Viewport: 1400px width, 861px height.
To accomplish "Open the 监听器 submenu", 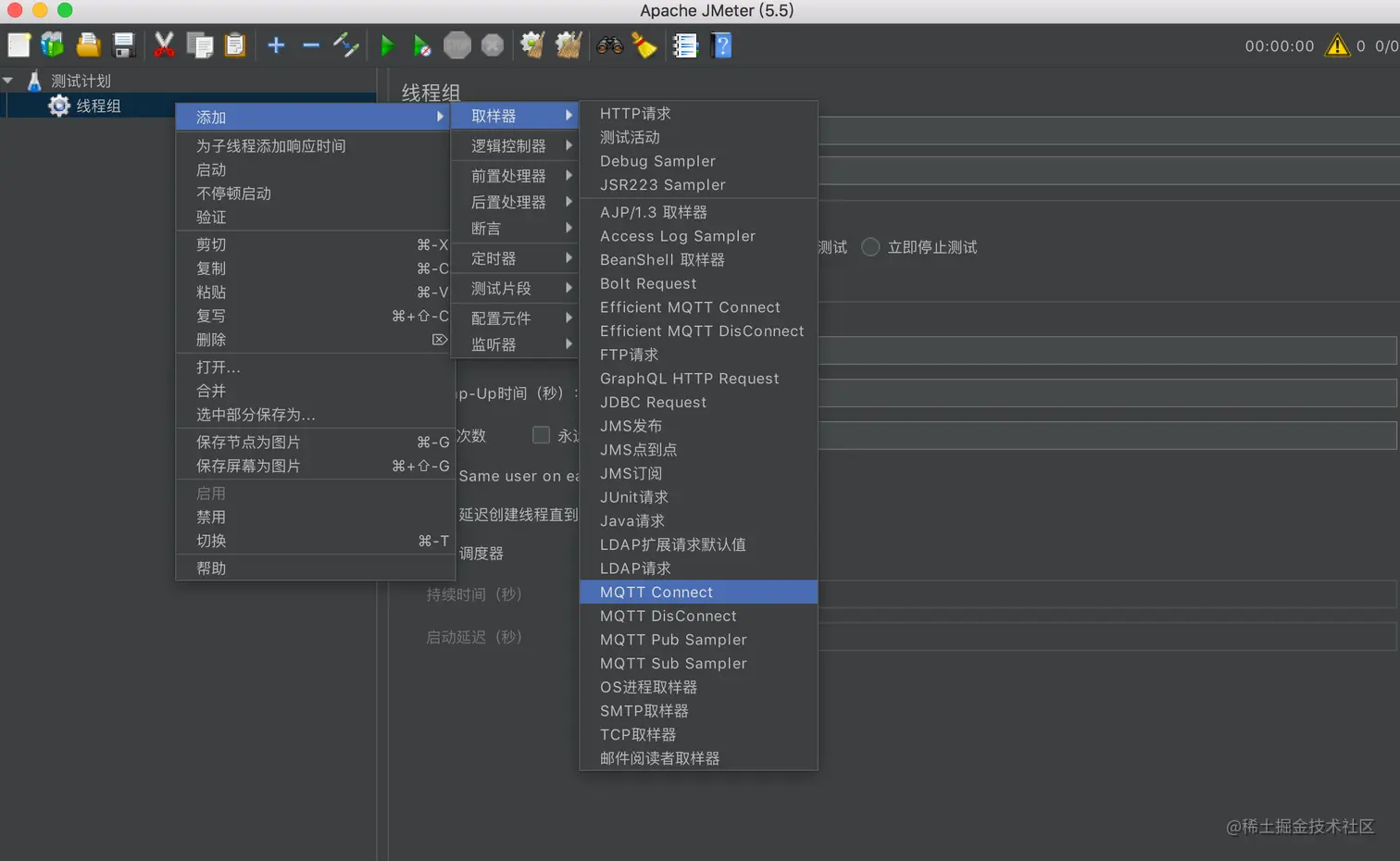I will (x=515, y=344).
